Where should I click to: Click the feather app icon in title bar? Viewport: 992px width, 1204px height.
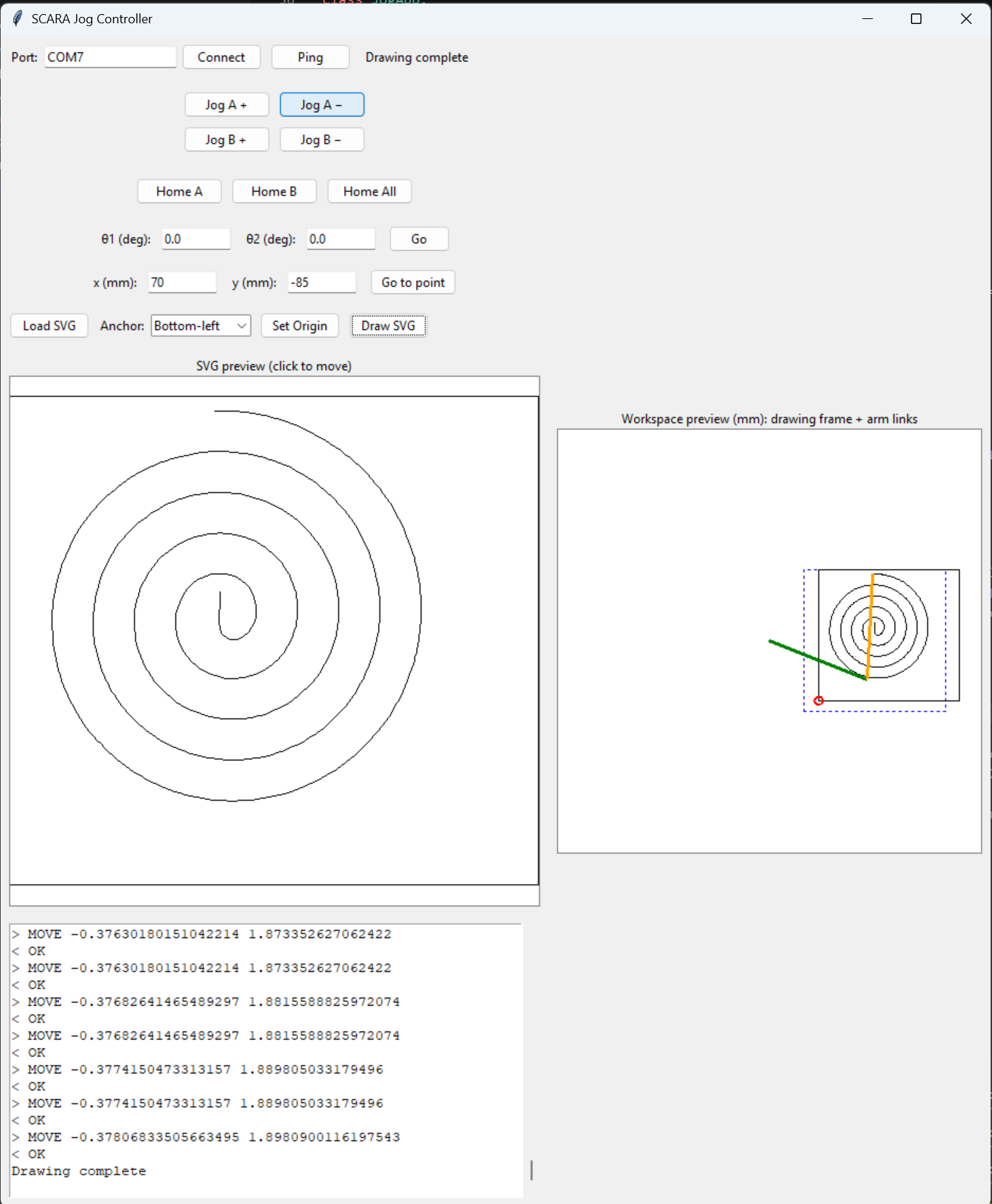[17, 18]
